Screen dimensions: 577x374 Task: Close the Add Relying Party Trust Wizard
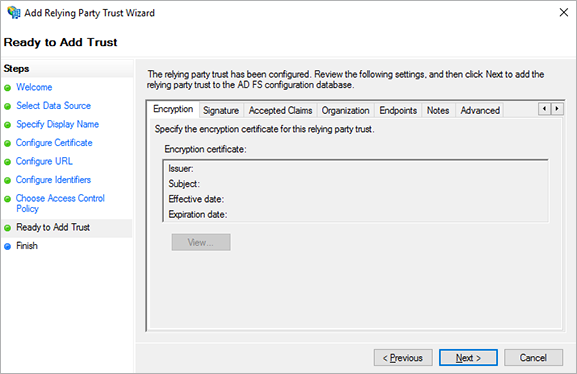coord(563,13)
